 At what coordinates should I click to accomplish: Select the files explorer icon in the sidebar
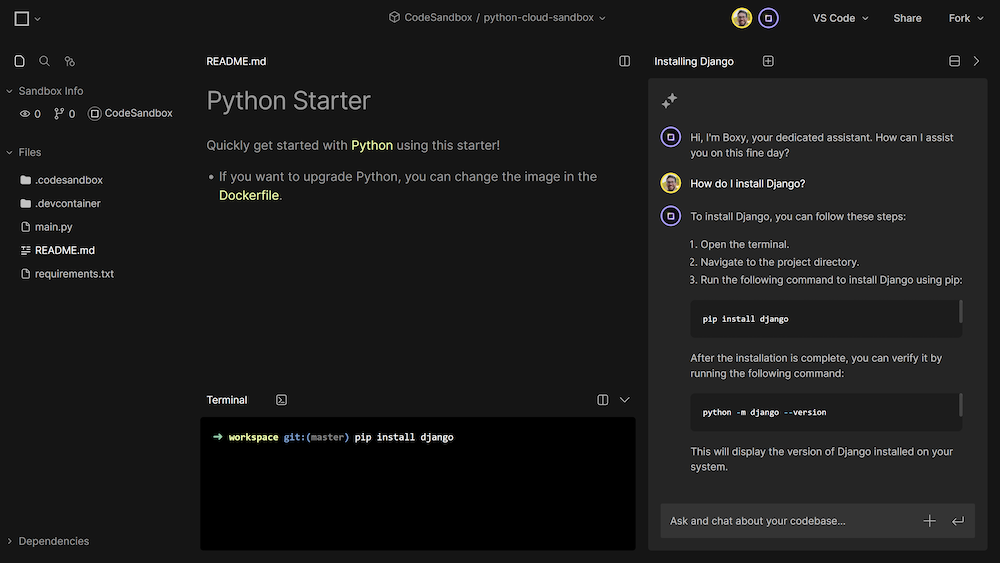click(19, 61)
